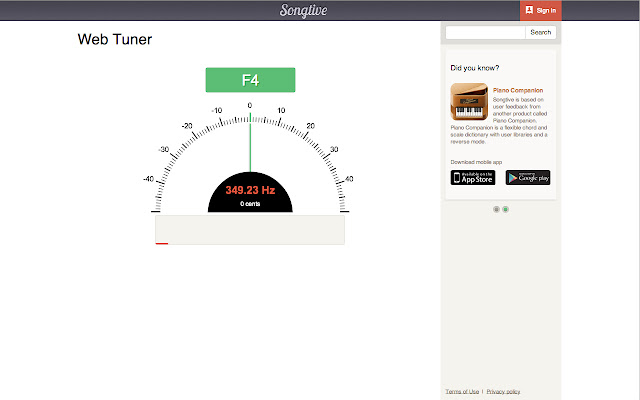Open the Piano Companion app icon
This screenshot has width=640, height=400.
point(469,102)
